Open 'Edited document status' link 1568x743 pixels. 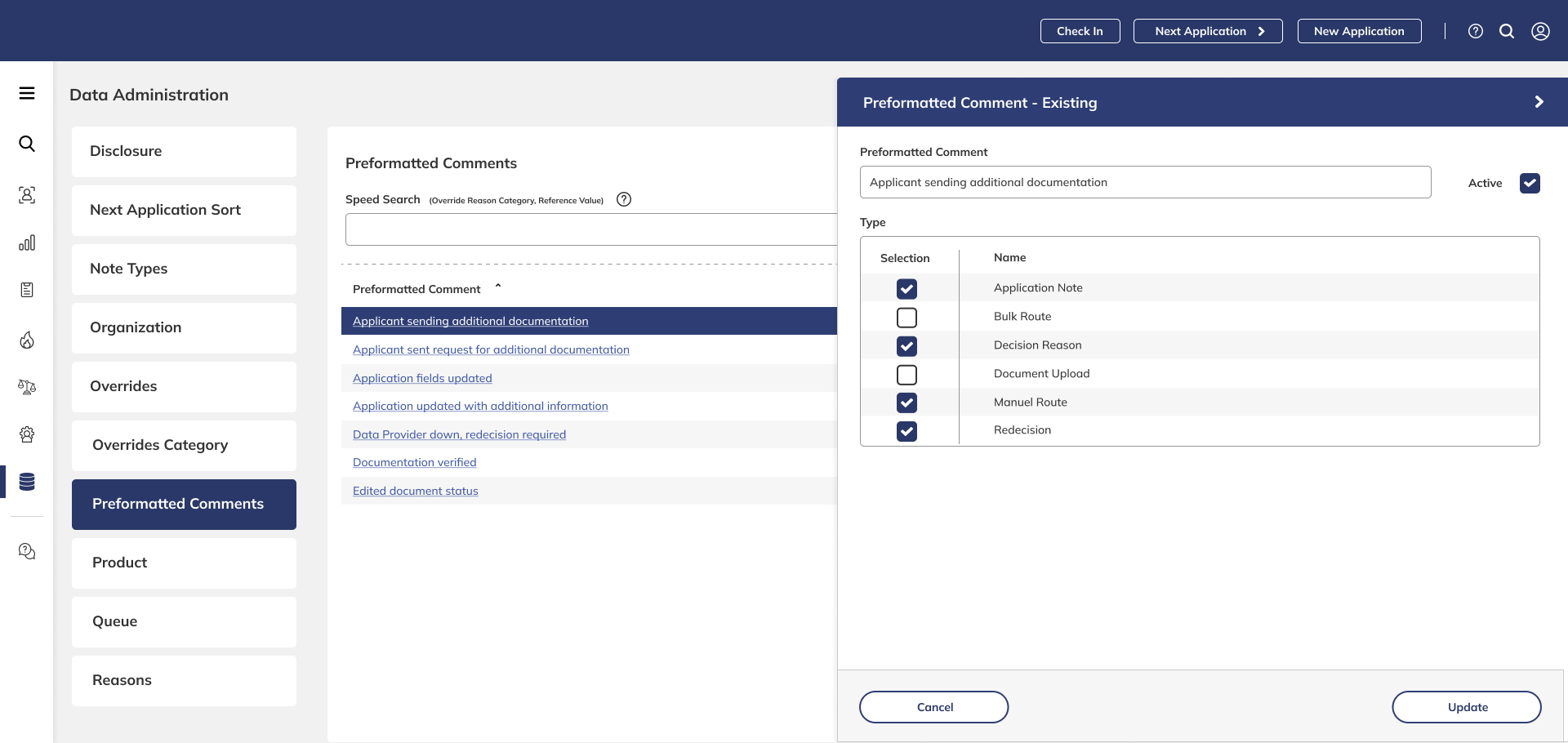(x=415, y=491)
